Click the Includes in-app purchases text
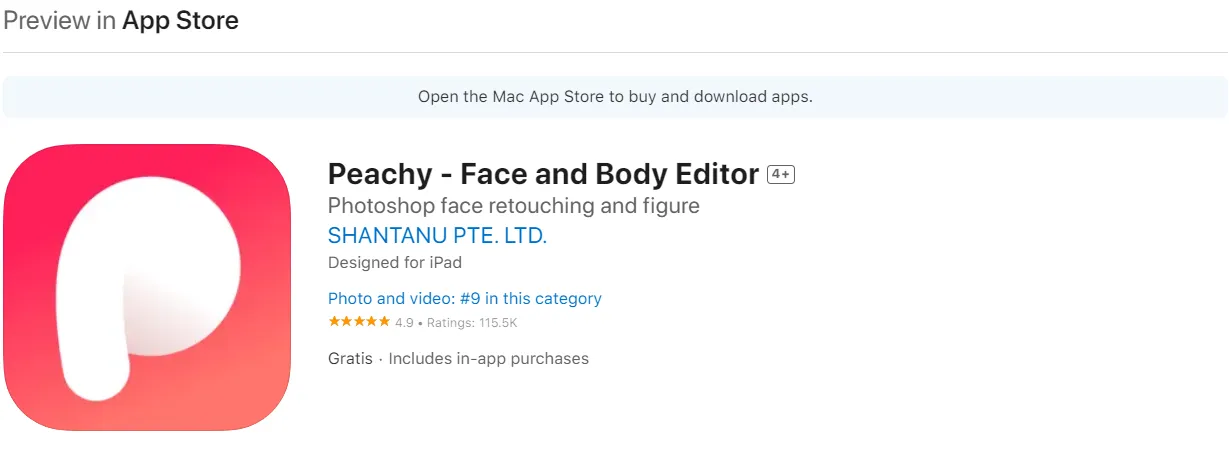This screenshot has width=1229, height=454. pos(488,358)
